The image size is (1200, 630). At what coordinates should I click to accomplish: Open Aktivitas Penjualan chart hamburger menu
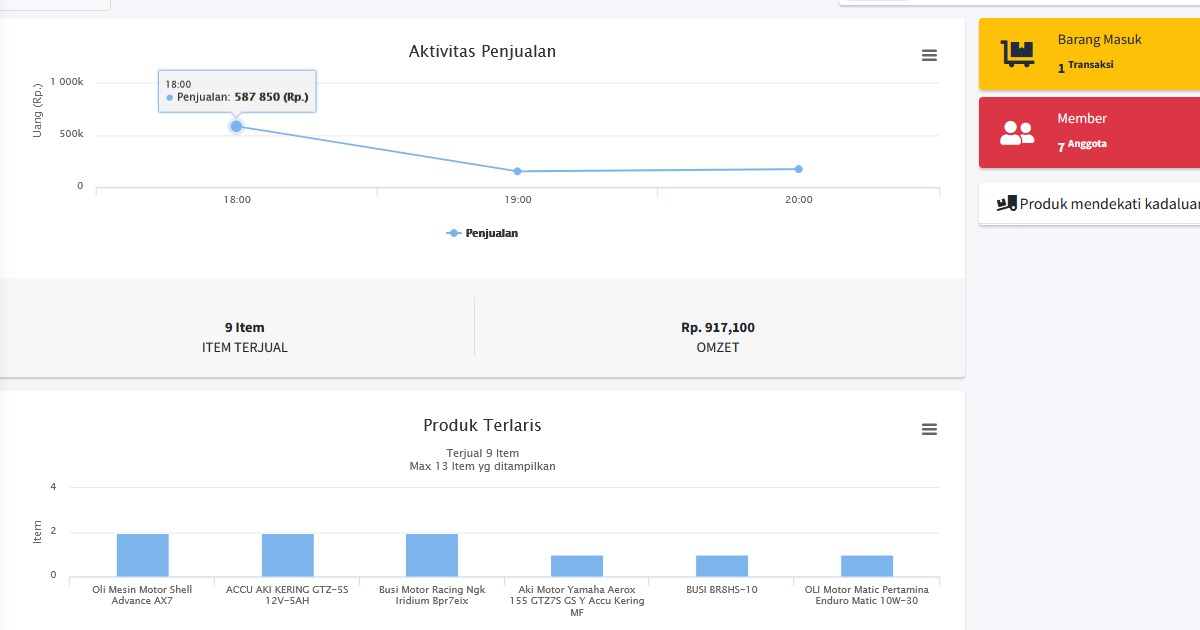point(929,56)
